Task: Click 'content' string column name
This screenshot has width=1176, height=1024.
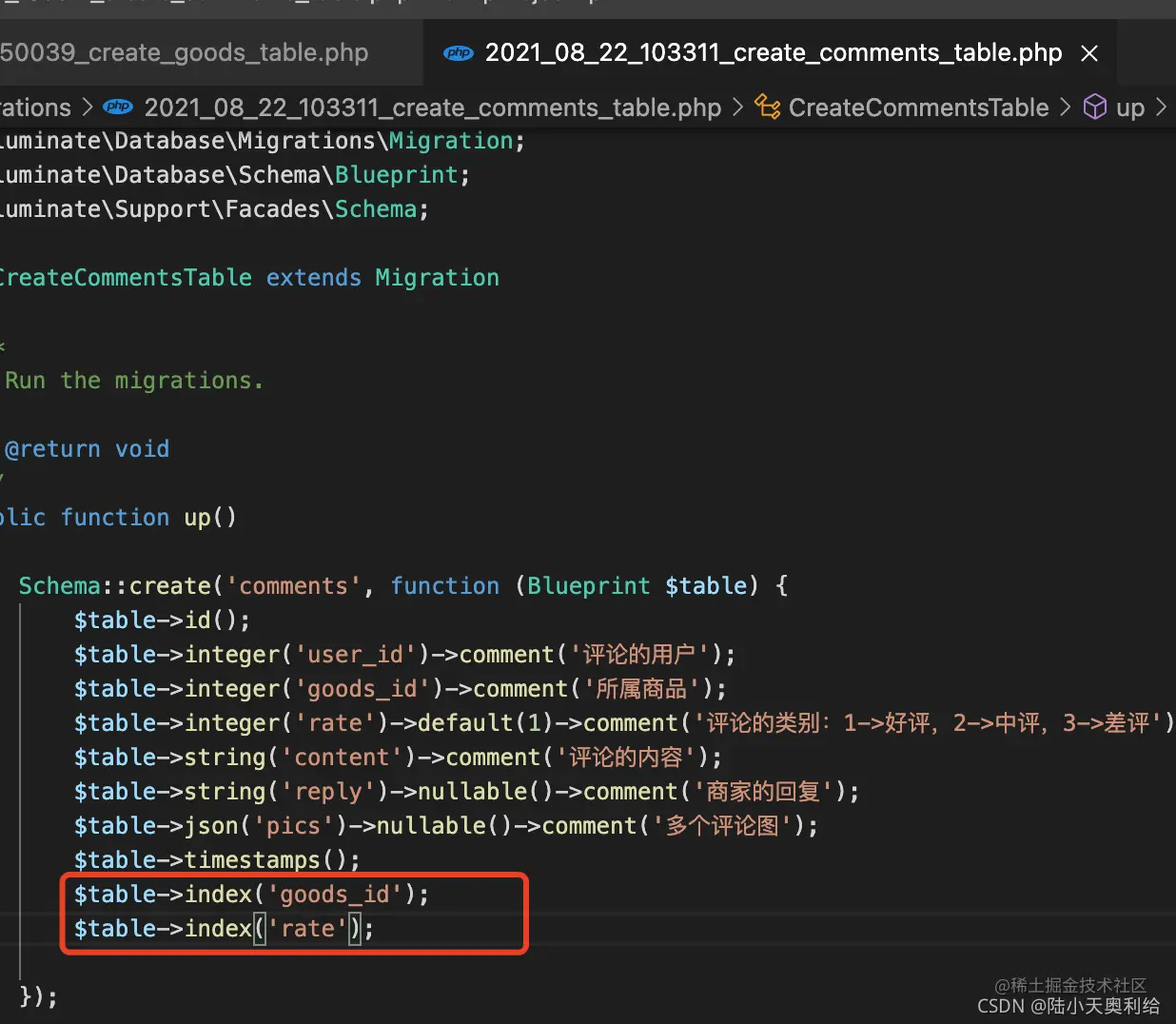Action: coord(343,758)
